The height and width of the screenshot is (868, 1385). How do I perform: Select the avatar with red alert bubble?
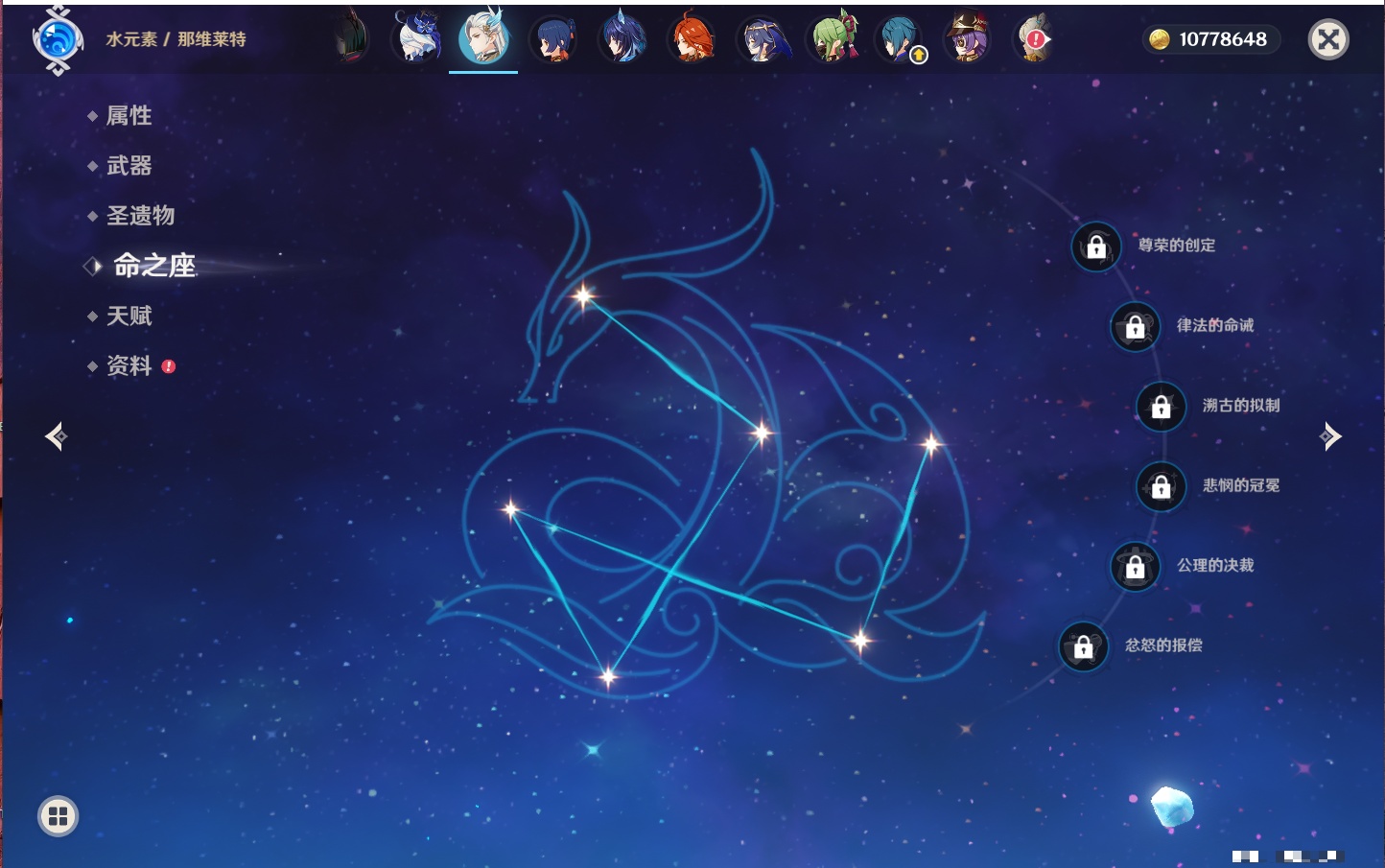[1033, 39]
